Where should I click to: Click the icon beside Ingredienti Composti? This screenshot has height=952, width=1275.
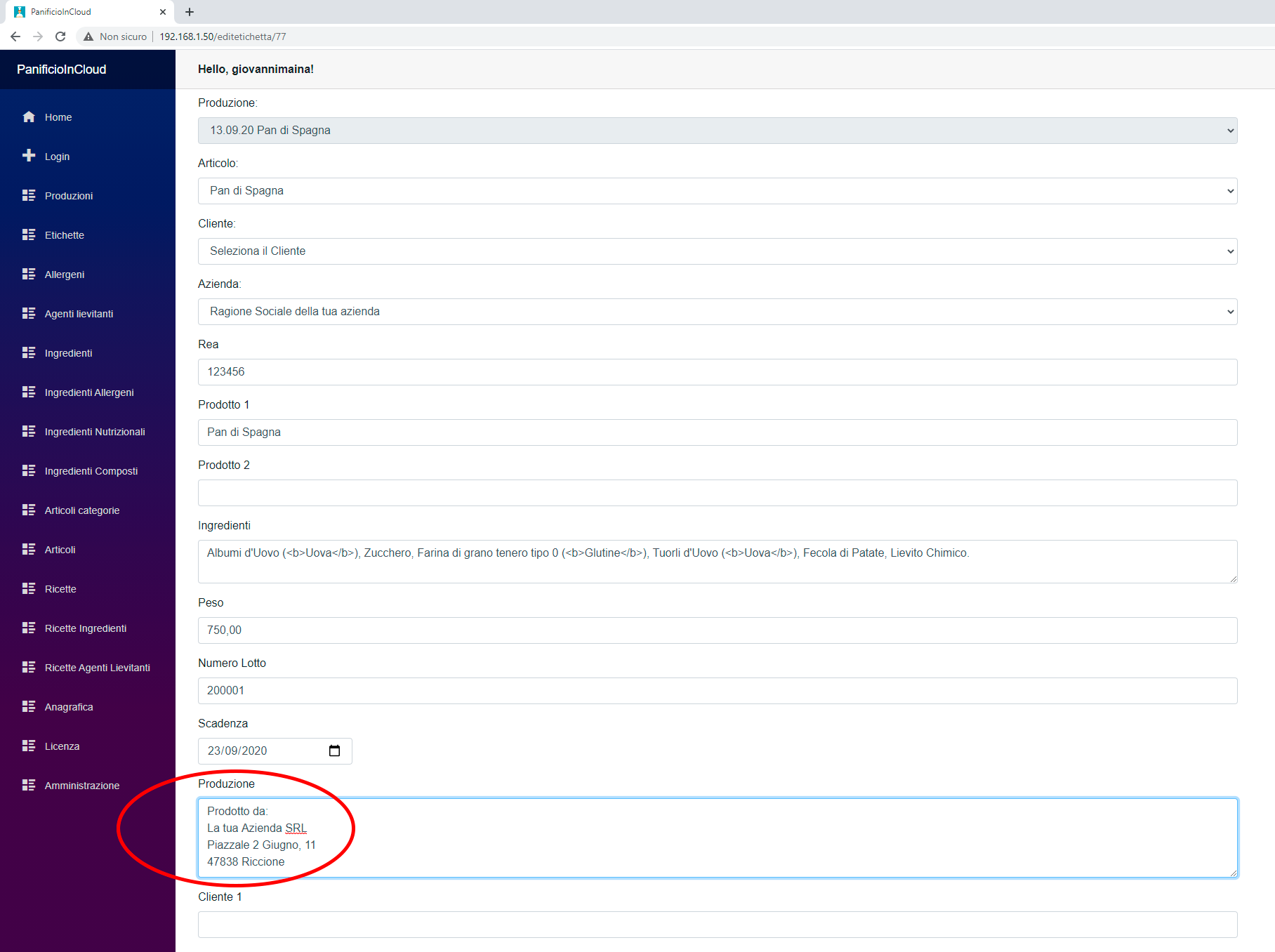pyautogui.click(x=29, y=470)
